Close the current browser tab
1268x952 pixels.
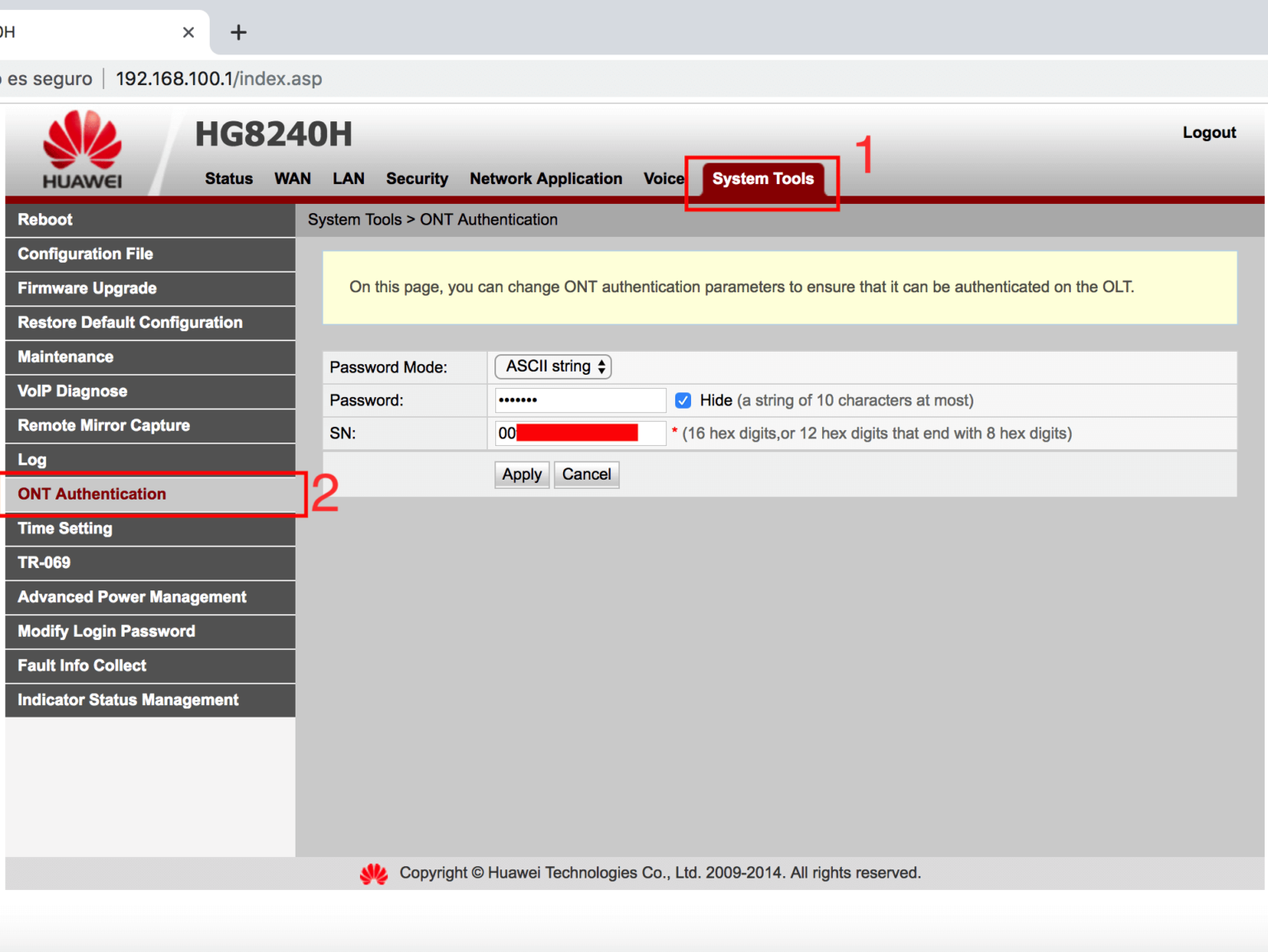[x=188, y=32]
